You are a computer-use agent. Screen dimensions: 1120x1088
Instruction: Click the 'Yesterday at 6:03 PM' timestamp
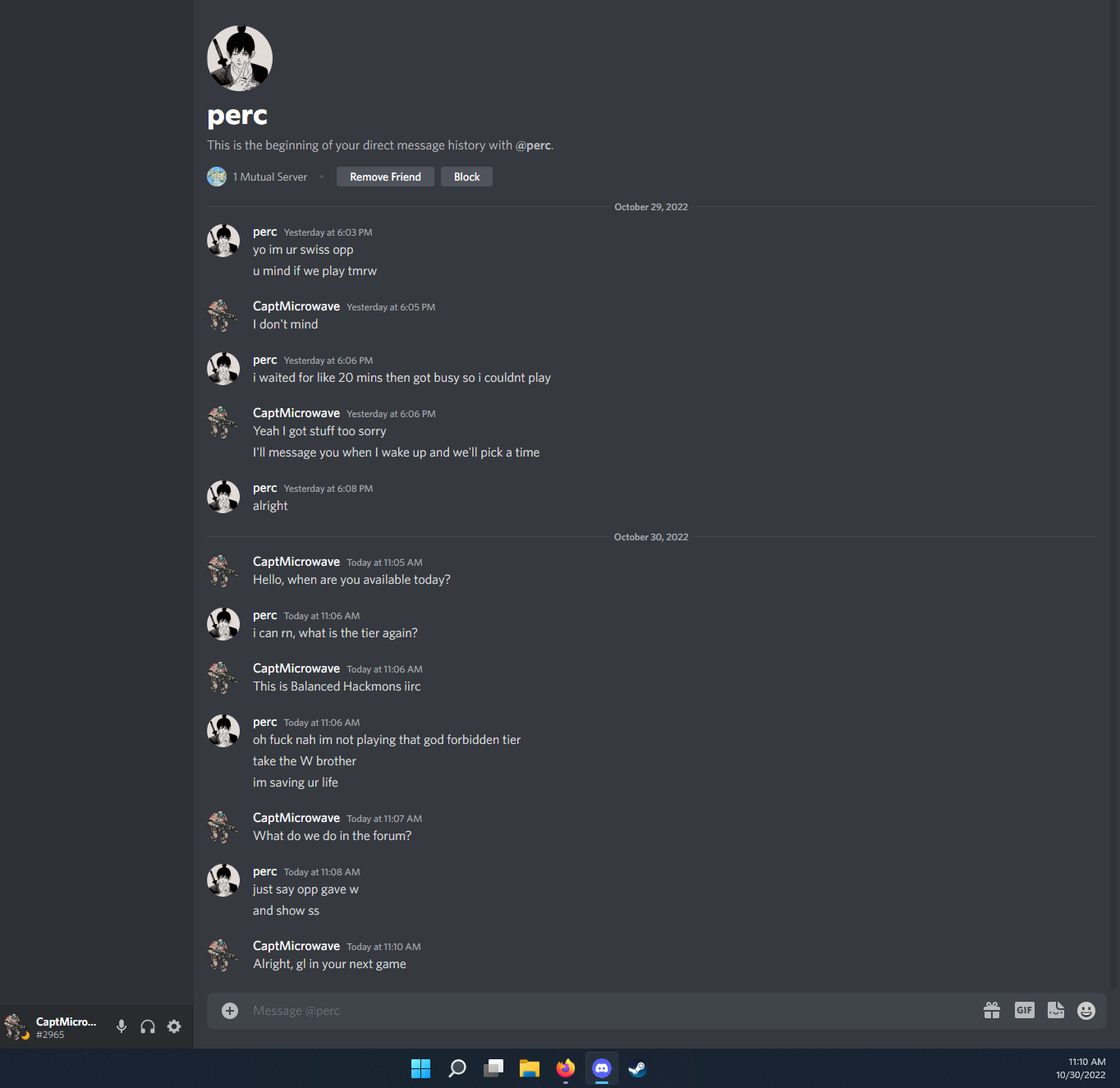click(328, 233)
